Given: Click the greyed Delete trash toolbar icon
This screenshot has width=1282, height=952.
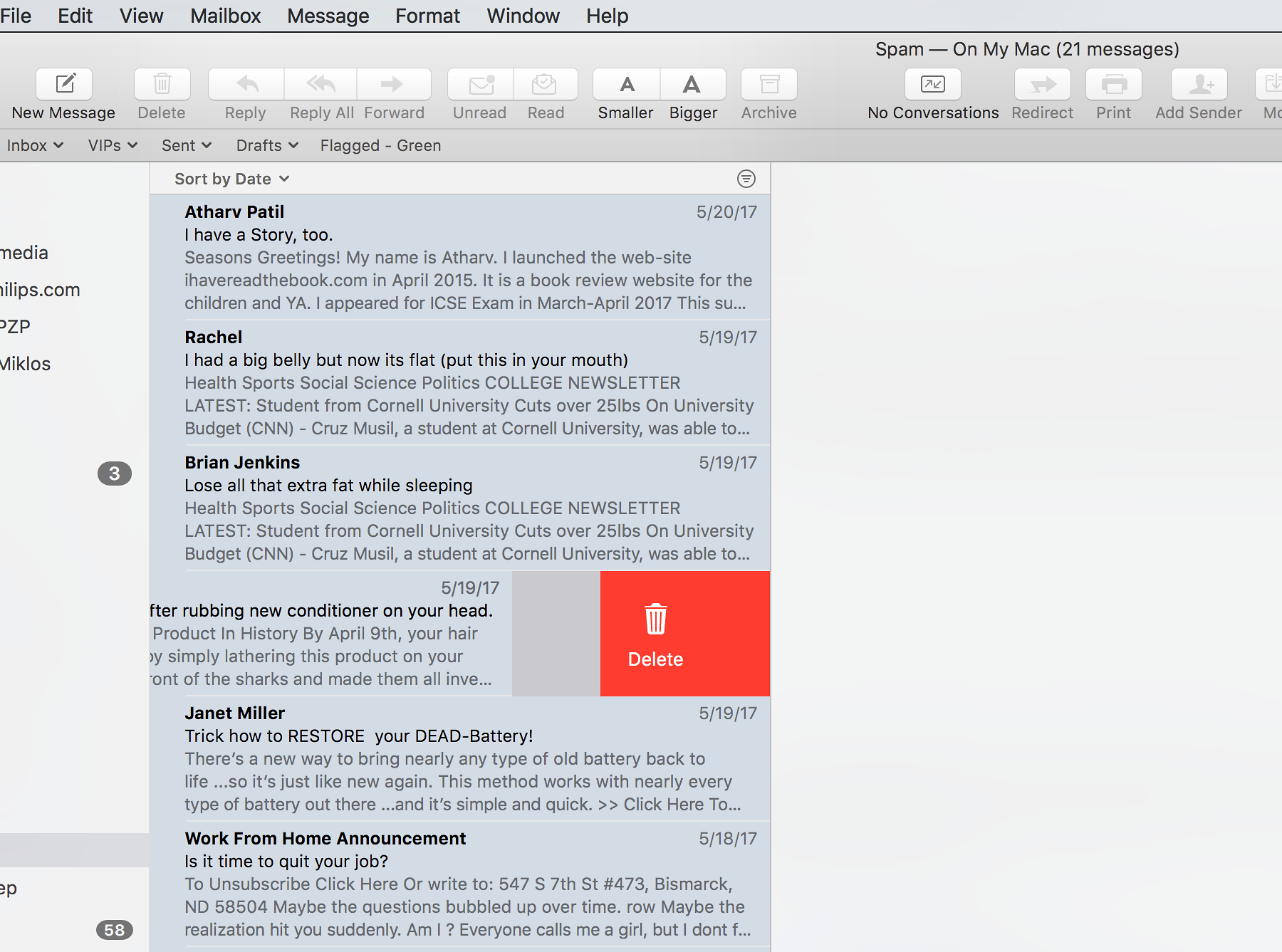Looking at the screenshot, I should [162, 85].
